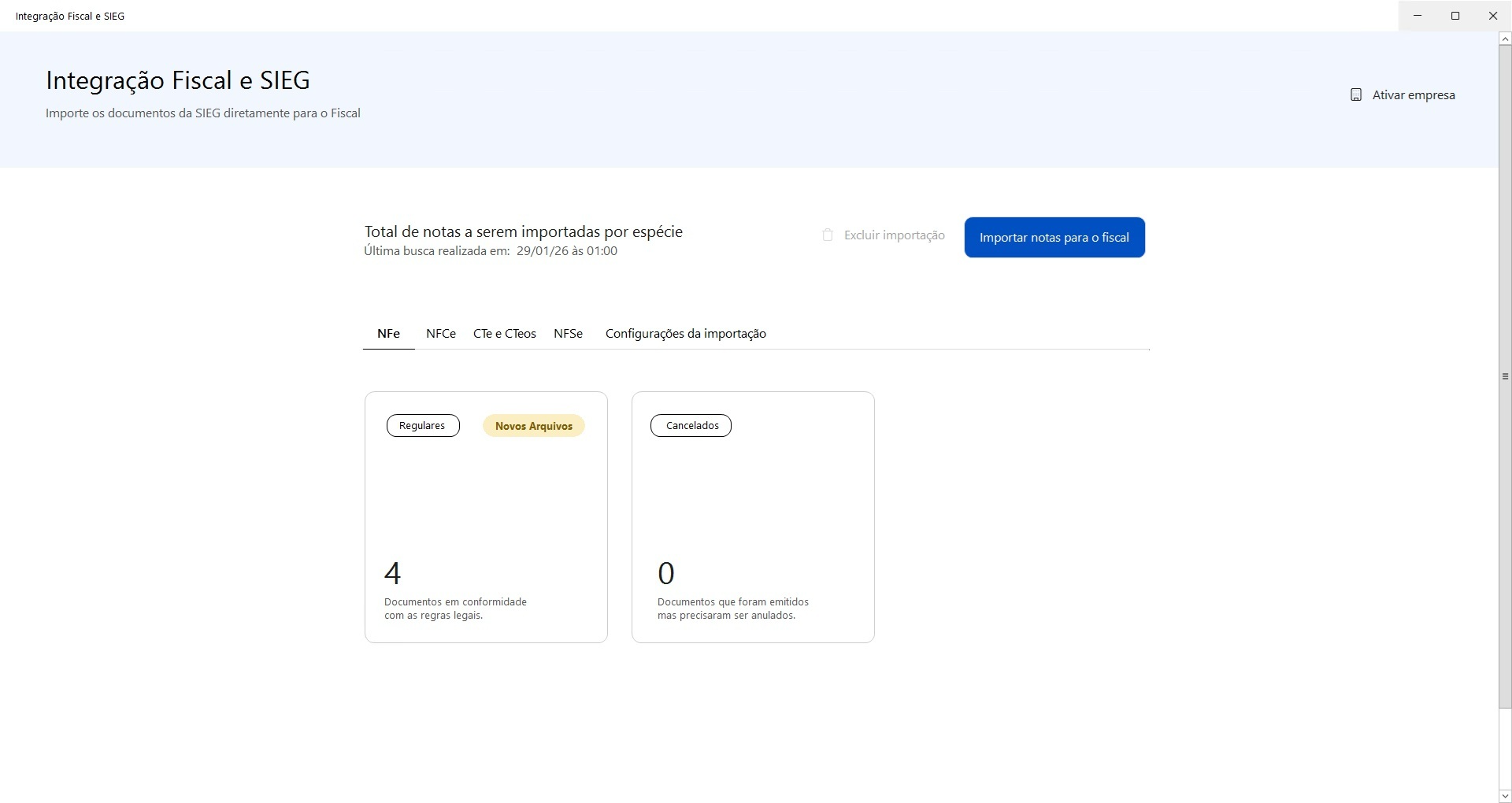Select the NFSe tab
The image size is (1512, 803).
(568, 334)
